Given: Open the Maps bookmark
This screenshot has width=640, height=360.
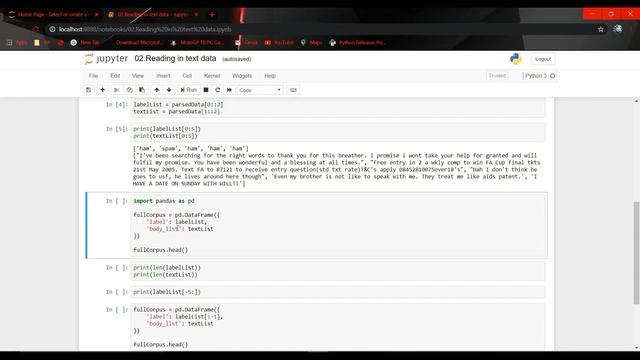Looking at the screenshot, I should (x=312, y=42).
